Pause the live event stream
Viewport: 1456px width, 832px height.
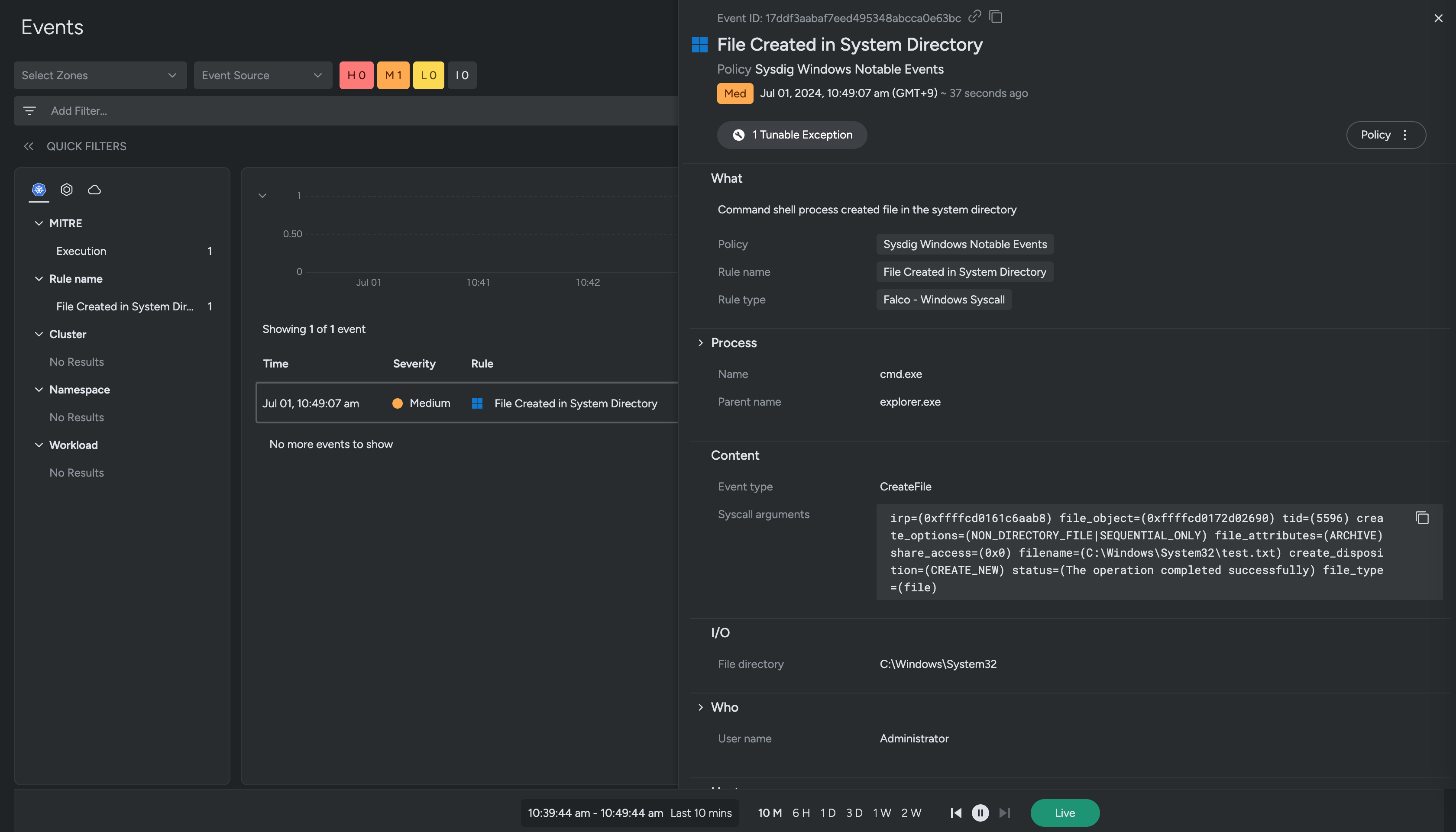pyautogui.click(x=980, y=813)
